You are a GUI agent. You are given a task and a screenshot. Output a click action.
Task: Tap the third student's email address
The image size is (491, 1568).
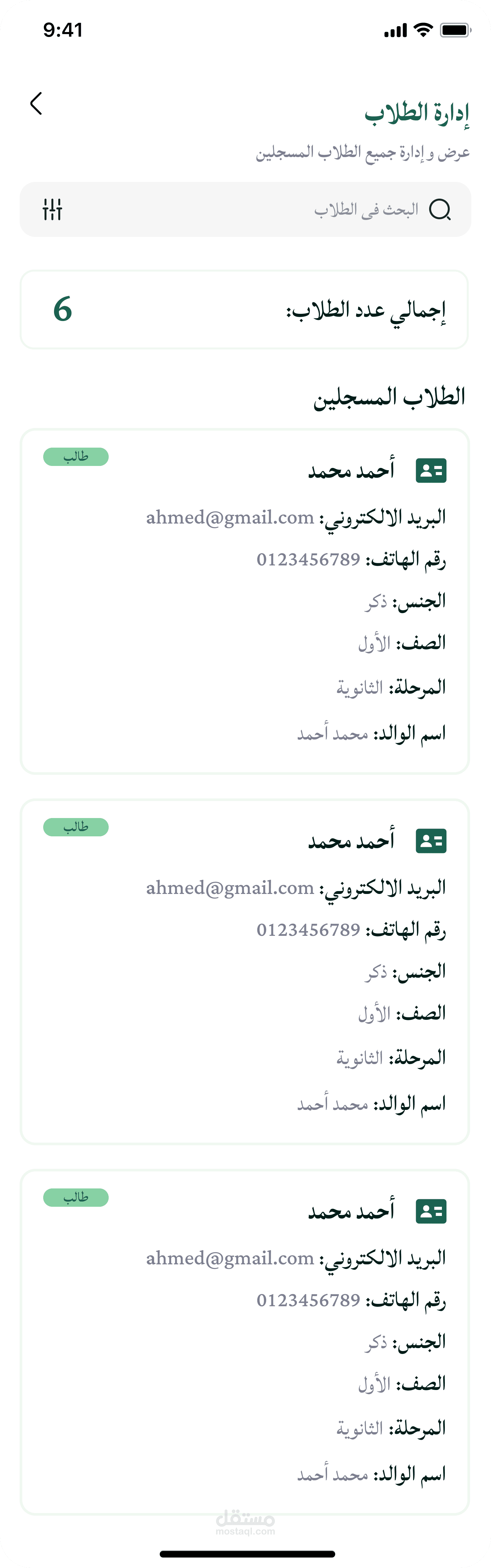pos(230,1258)
